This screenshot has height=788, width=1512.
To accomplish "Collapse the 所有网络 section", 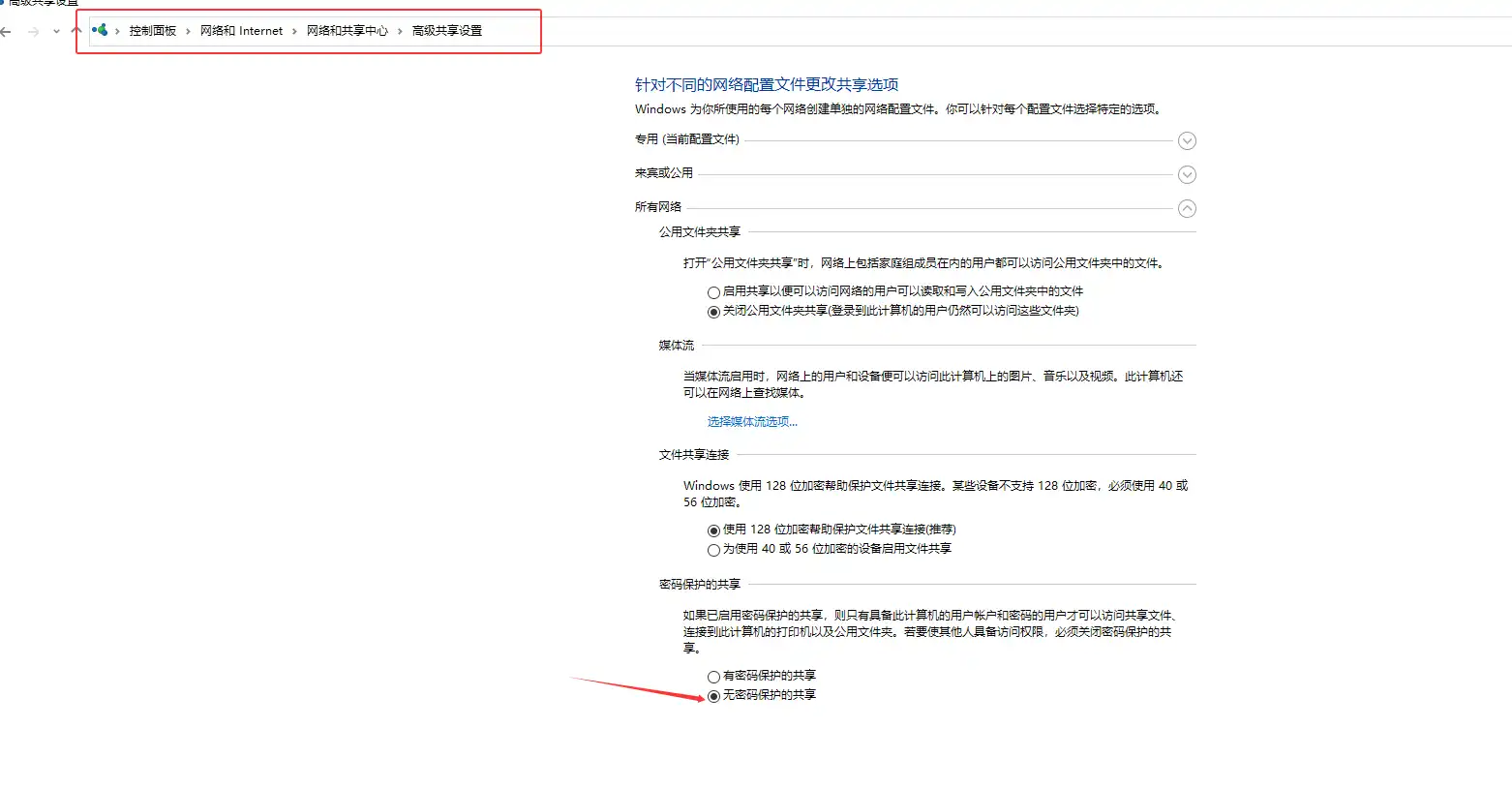I will [1187, 209].
